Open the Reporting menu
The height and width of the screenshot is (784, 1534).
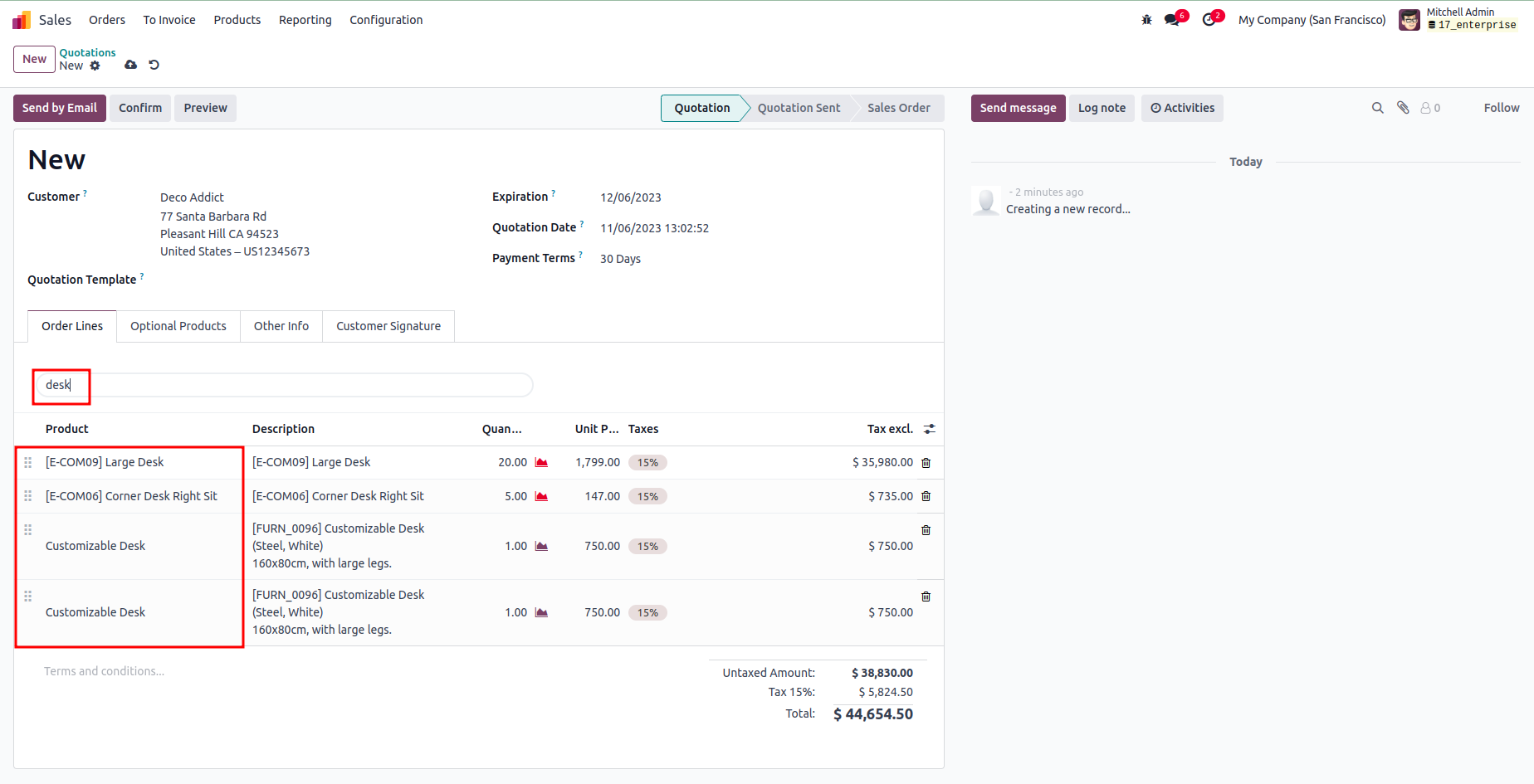pyautogui.click(x=305, y=20)
